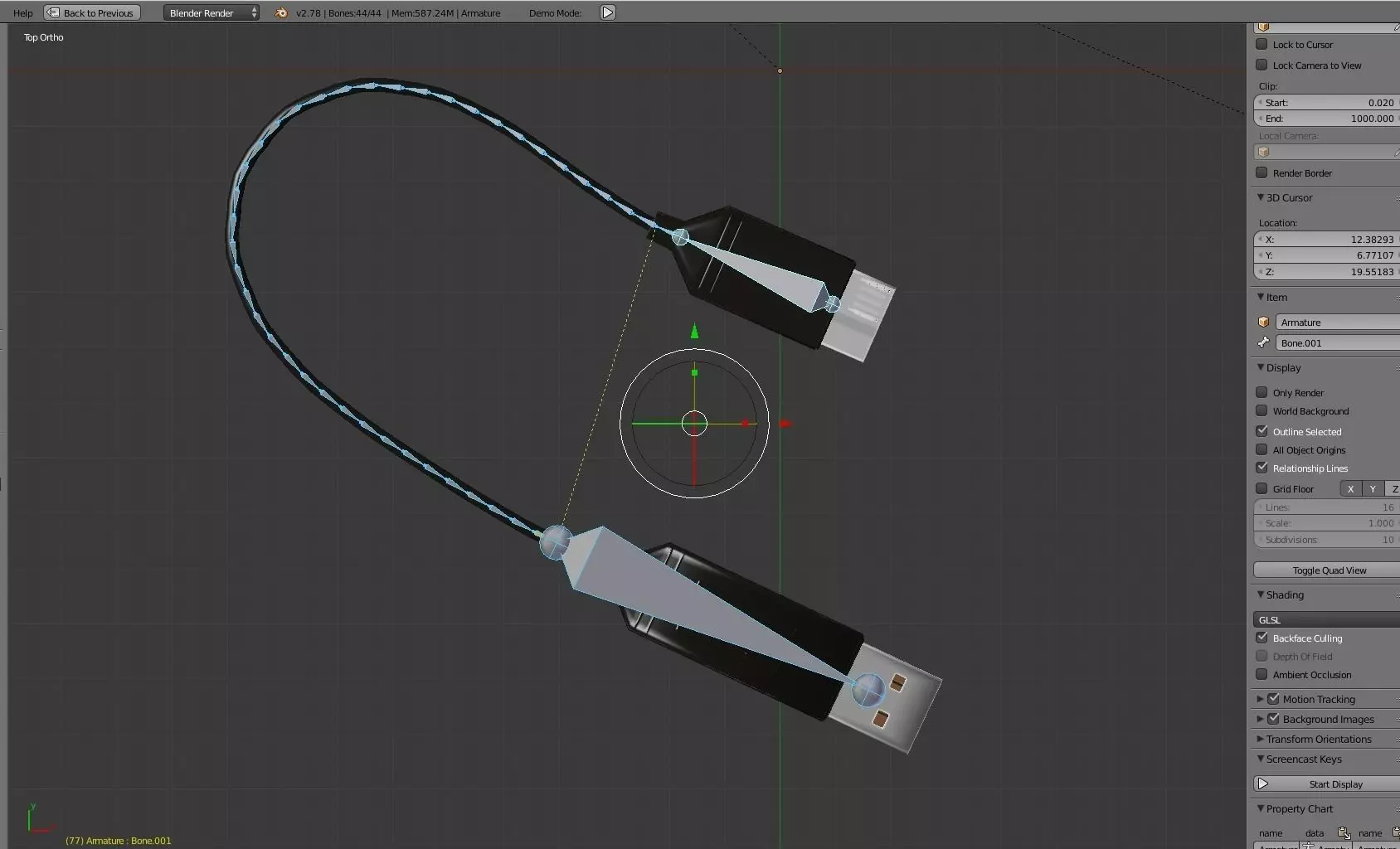Uncheck the Background Images checkbox
This screenshot has height=849, width=1400.
click(x=1273, y=719)
